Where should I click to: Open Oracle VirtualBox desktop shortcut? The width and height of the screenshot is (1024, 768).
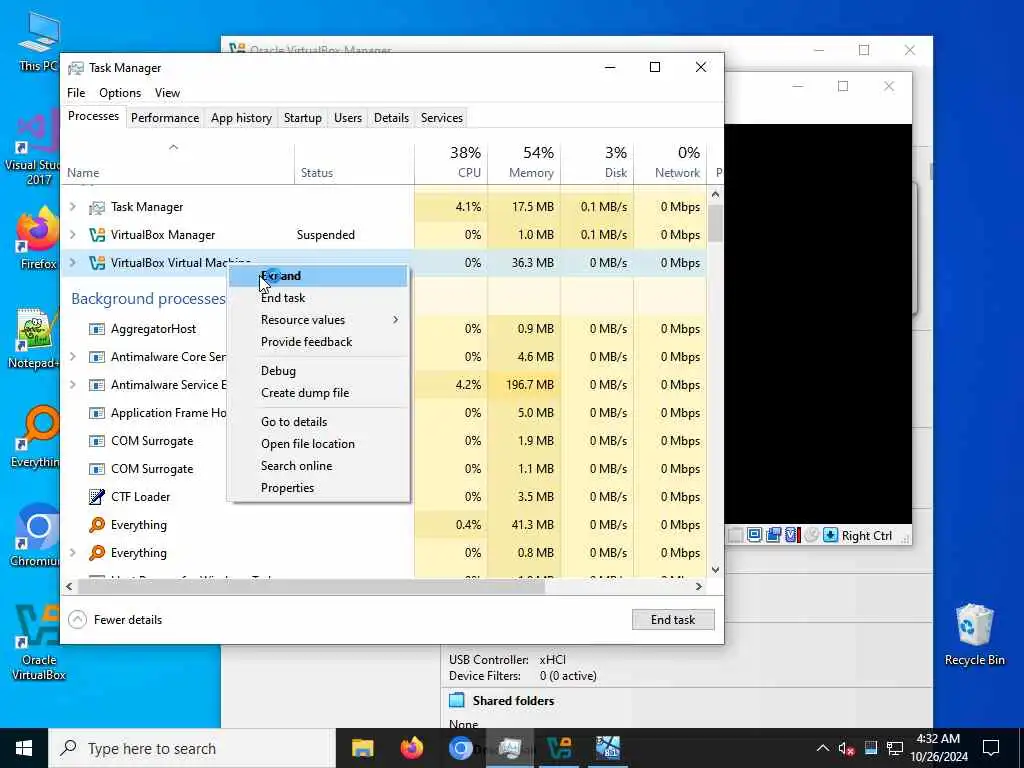[x=37, y=643]
